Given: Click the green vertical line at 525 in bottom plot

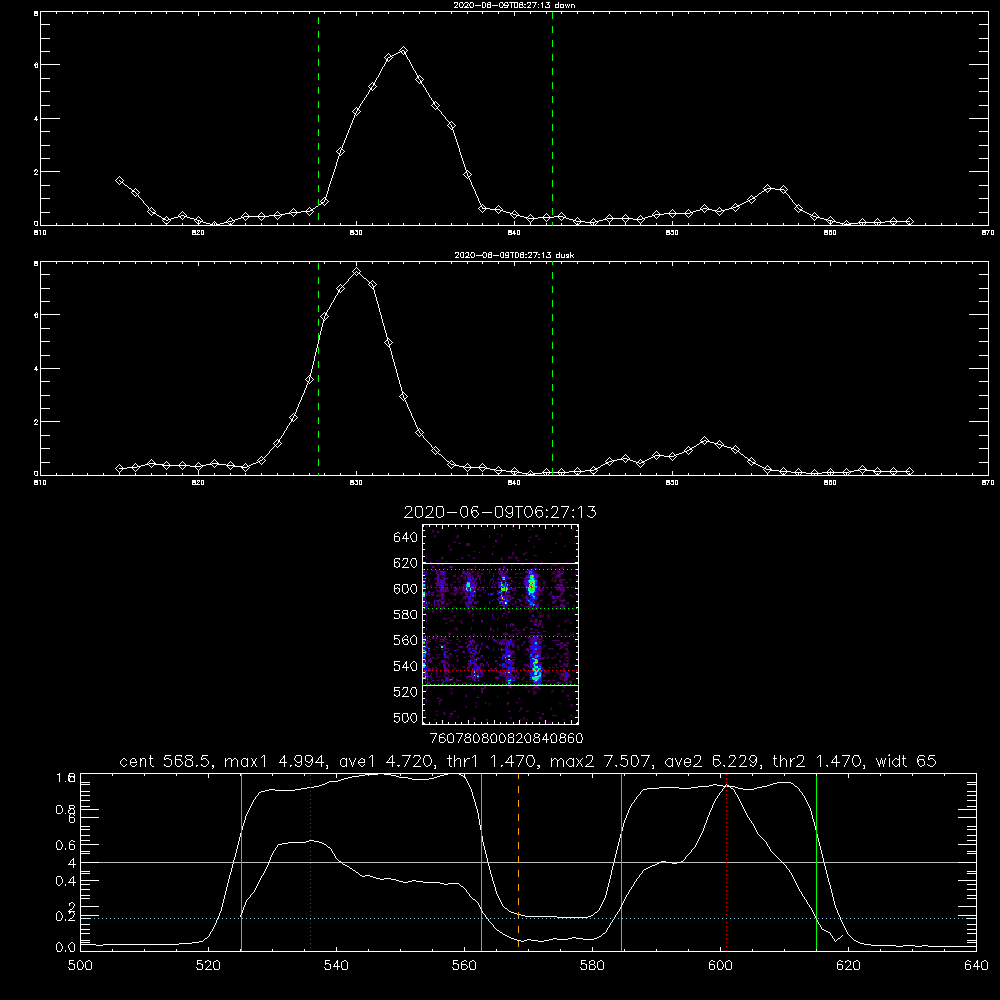Looking at the screenshot, I should point(241,862).
